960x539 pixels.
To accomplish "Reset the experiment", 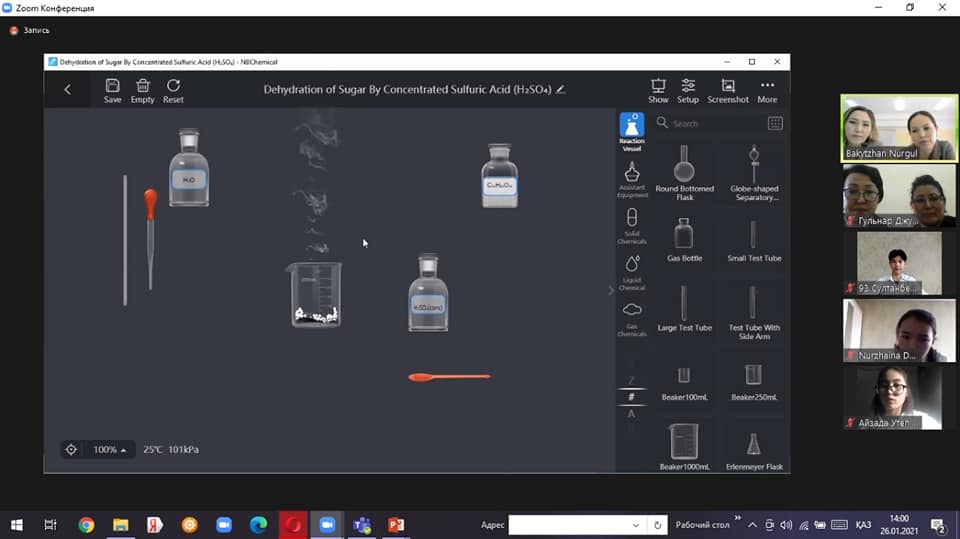I will coord(173,90).
